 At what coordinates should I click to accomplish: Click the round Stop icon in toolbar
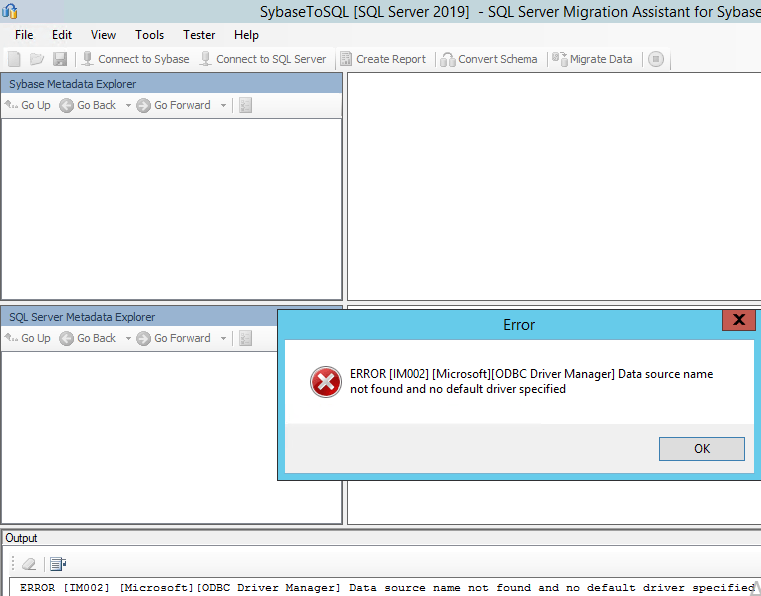(x=656, y=59)
